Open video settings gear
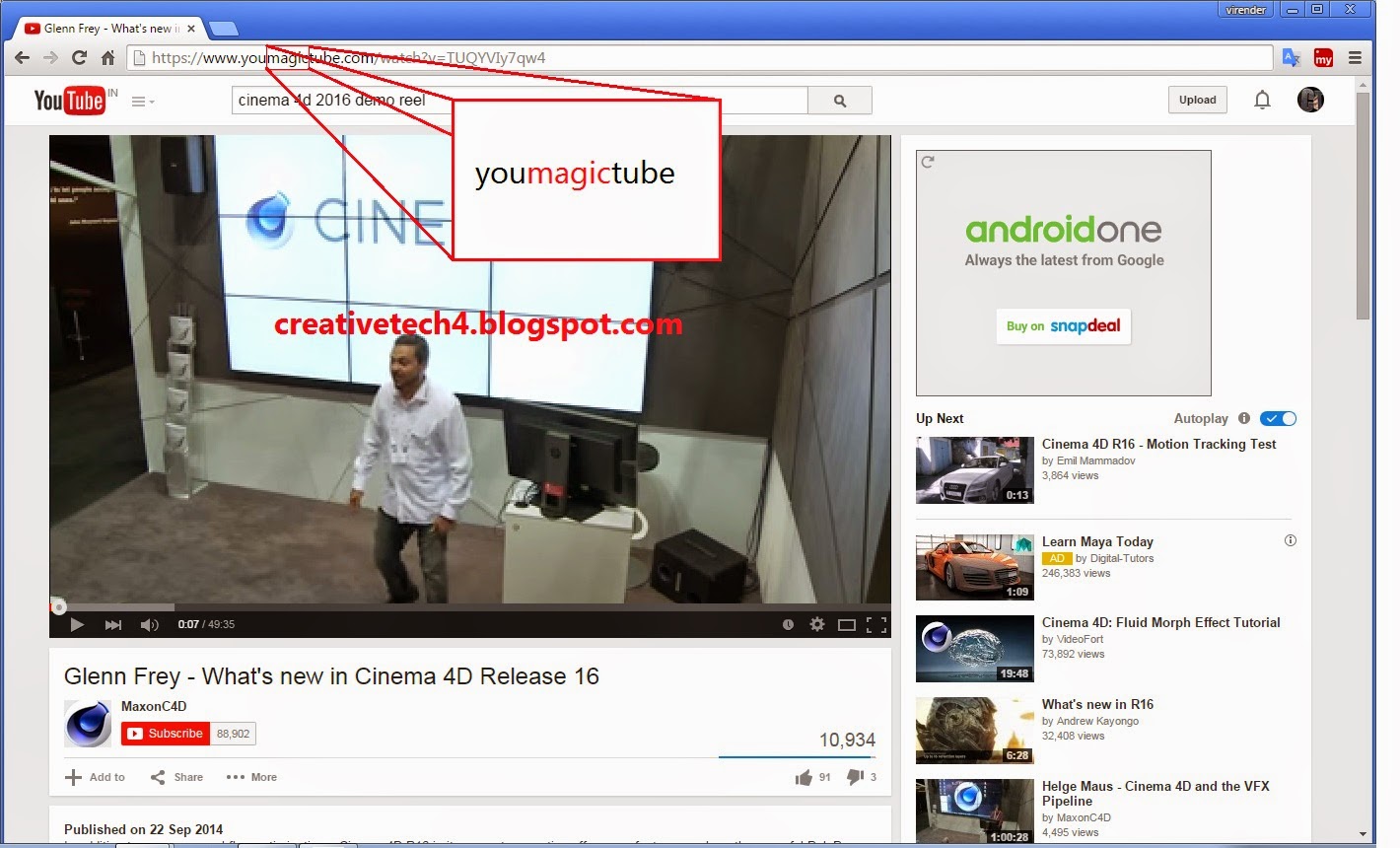This screenshot has width=1400, height=848. [x=817, y=624]
